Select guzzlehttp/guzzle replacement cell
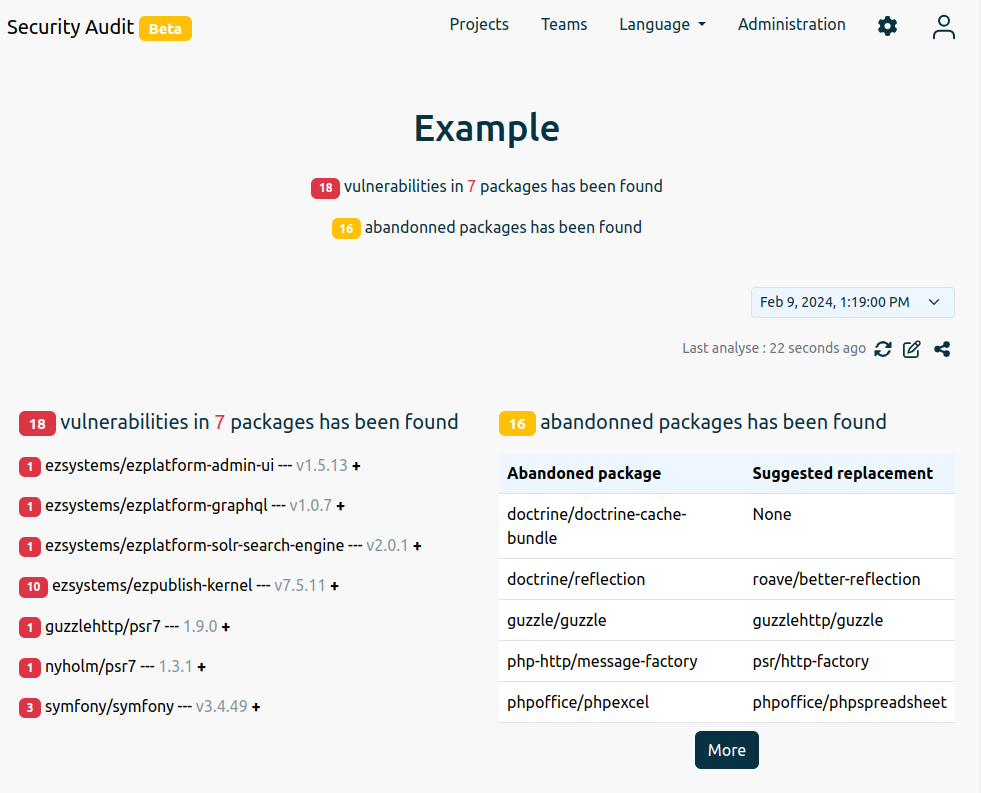Screen dimensions: 981x793 [850, 620]
